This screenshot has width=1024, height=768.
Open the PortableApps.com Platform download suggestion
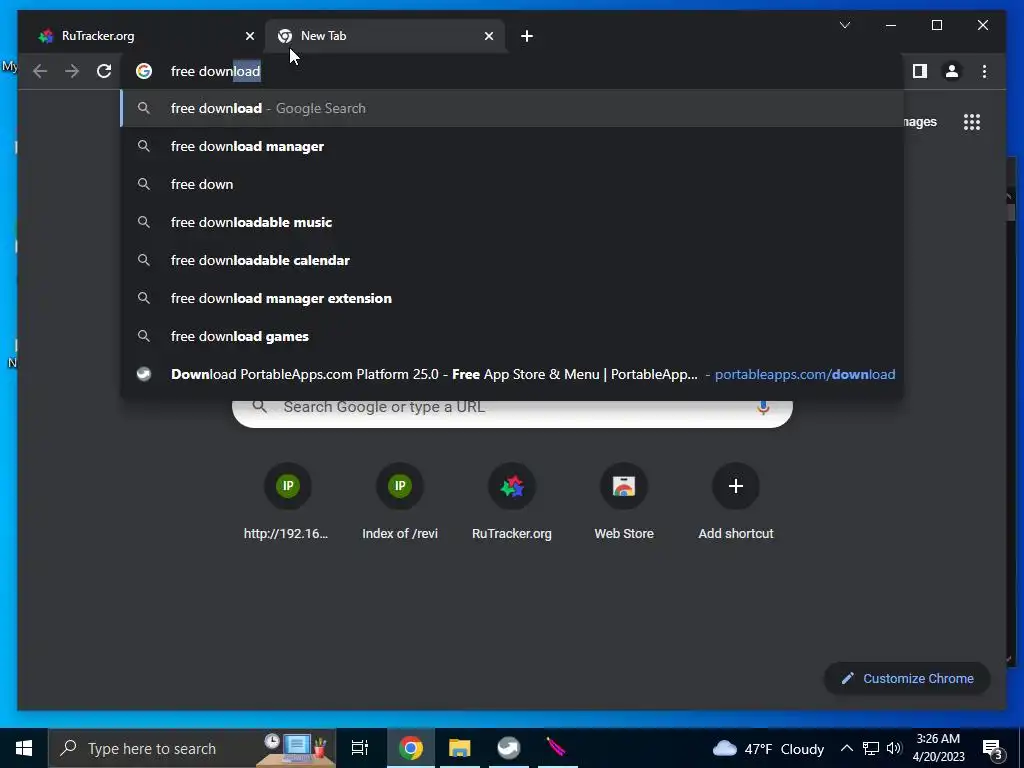click(x=512, y=374)
